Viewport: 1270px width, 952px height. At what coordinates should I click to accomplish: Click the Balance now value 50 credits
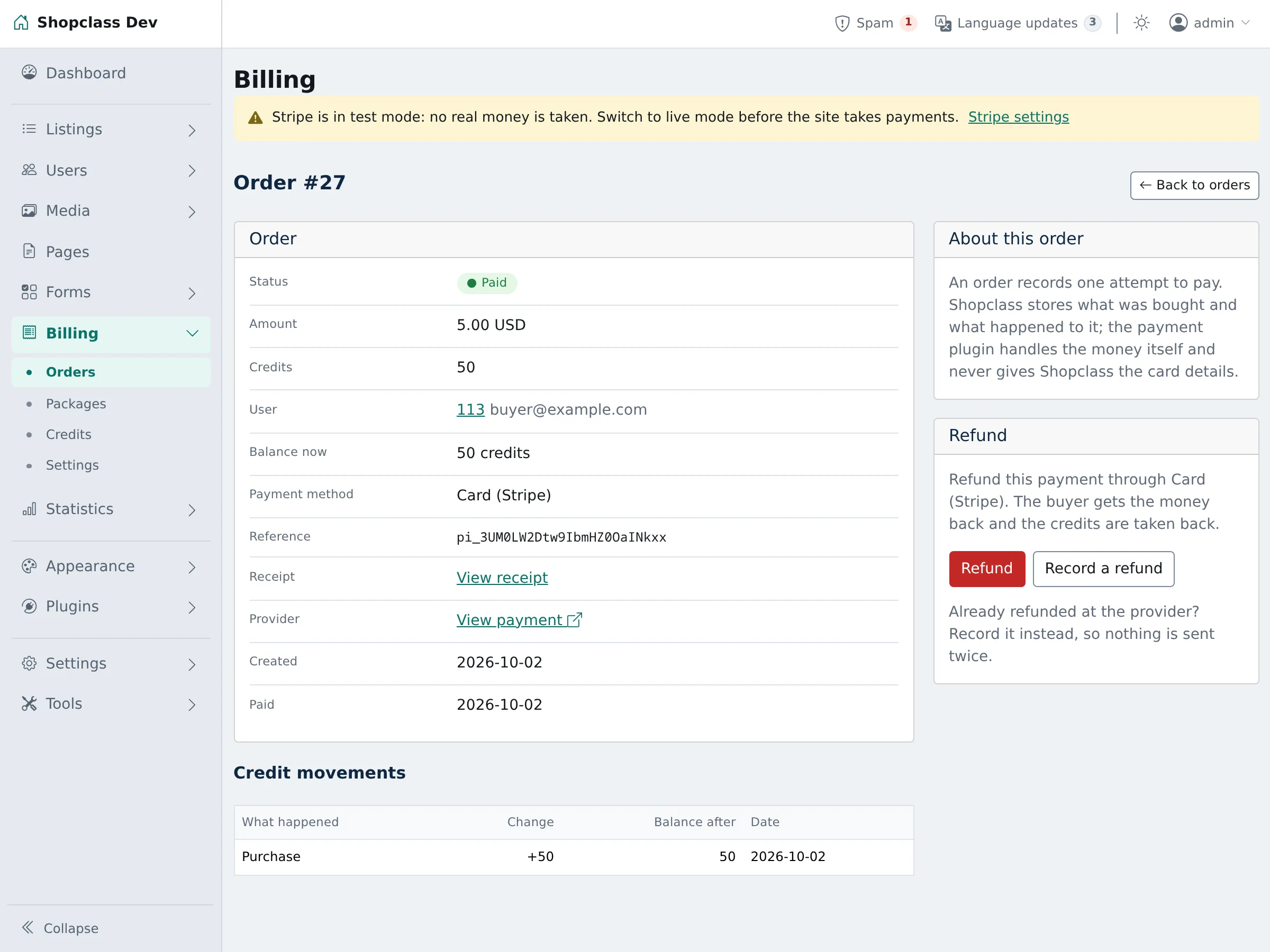tap(493, 453)
